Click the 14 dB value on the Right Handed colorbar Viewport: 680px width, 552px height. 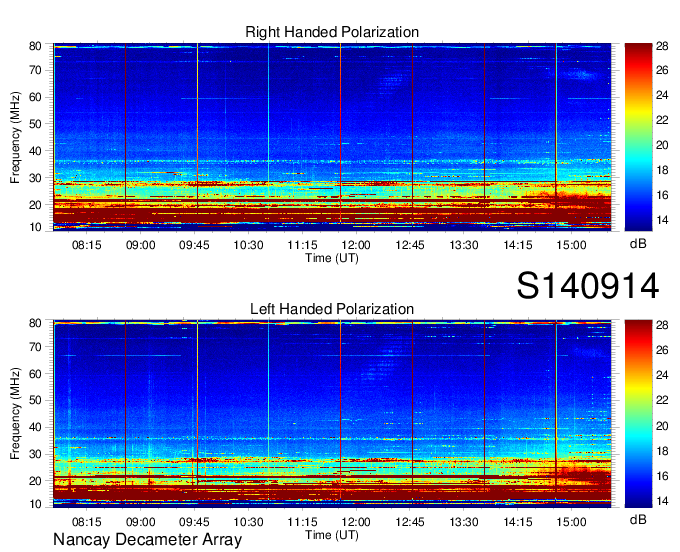(x=662, y=220)
